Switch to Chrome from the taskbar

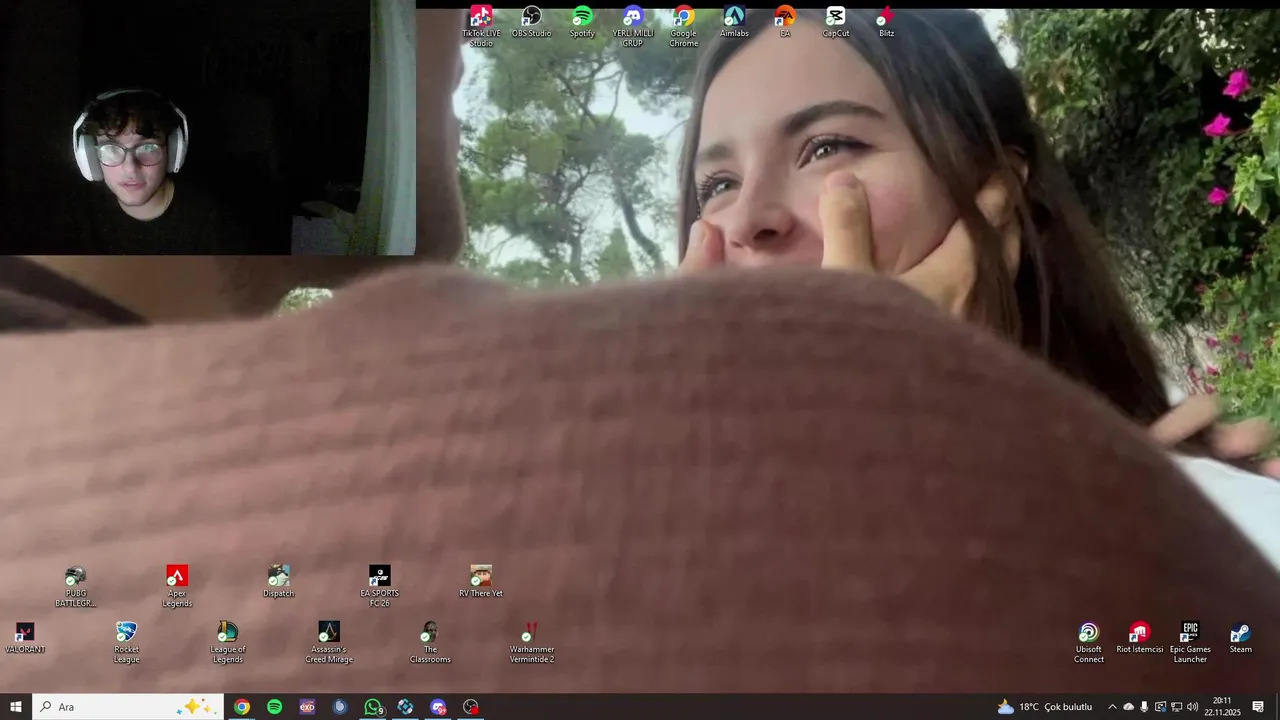pos(242,707)
